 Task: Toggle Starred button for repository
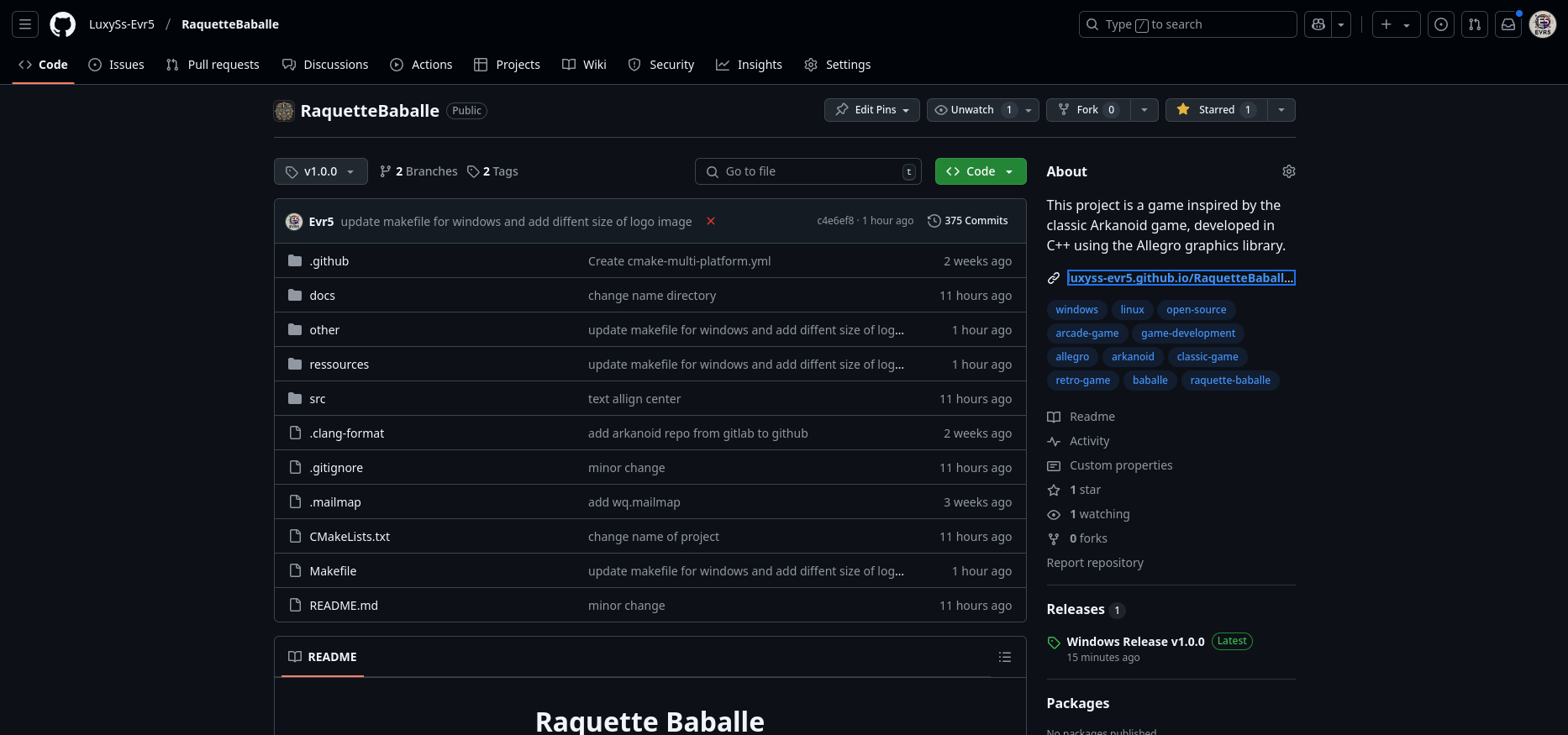tap(1216, 110)
